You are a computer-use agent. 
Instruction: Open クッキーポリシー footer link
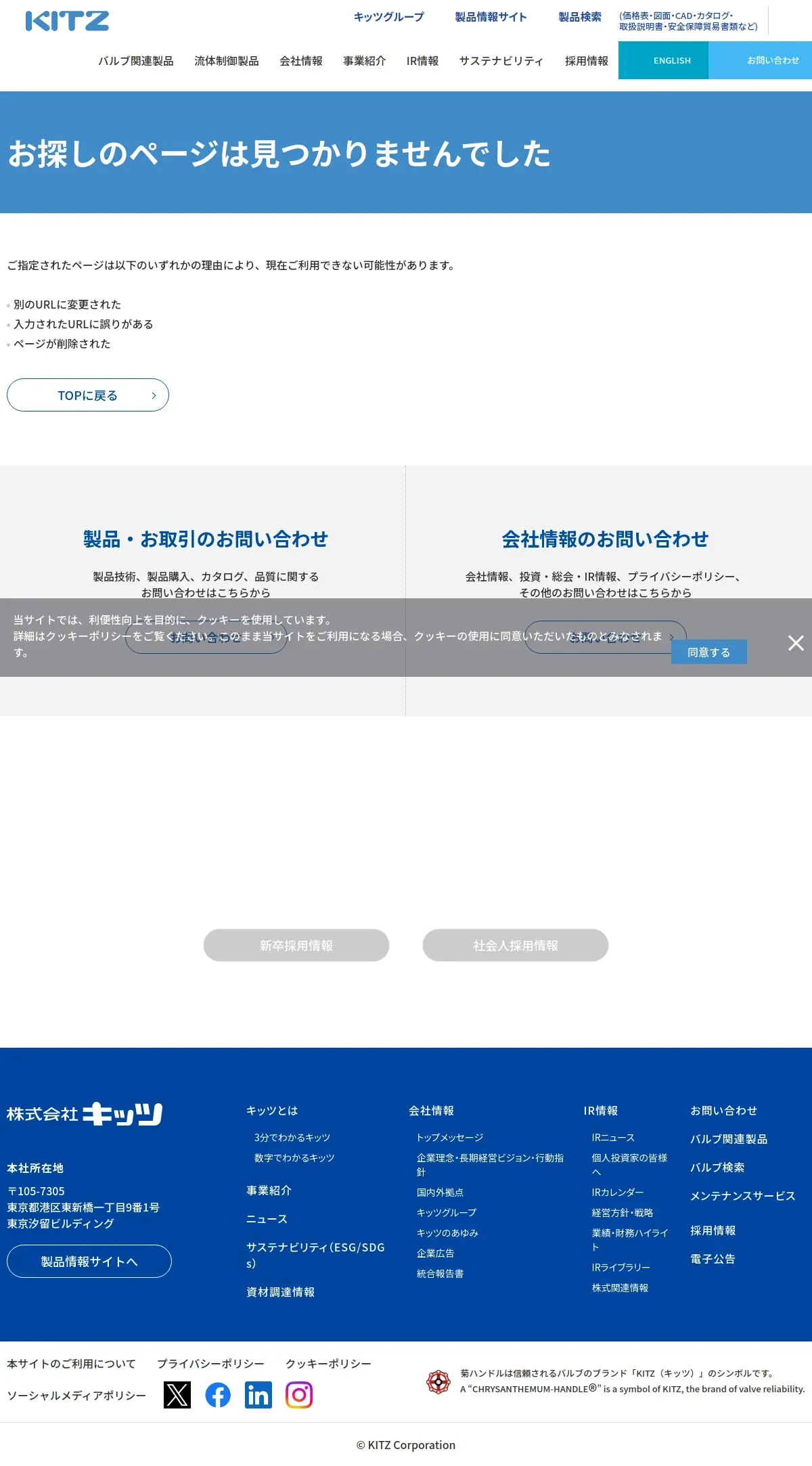(x=328, y=1364)
